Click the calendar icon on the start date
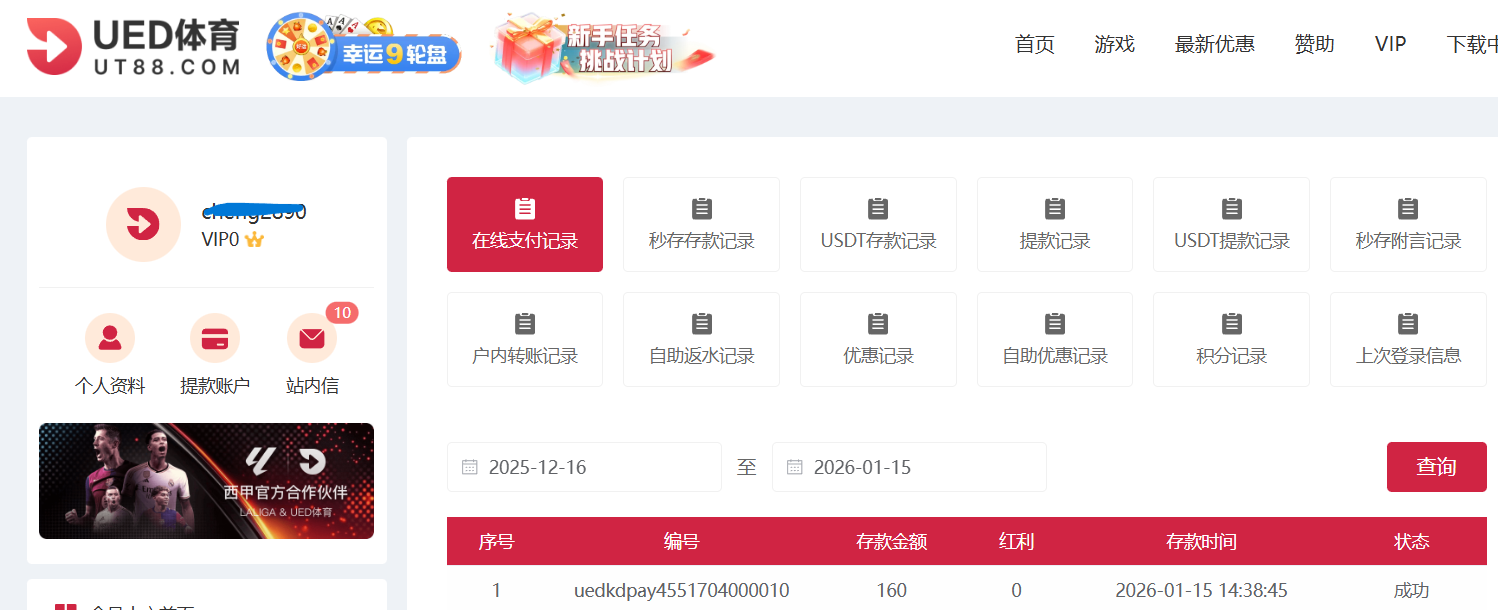The image size is (1498, 610). [x=468, y=466]
